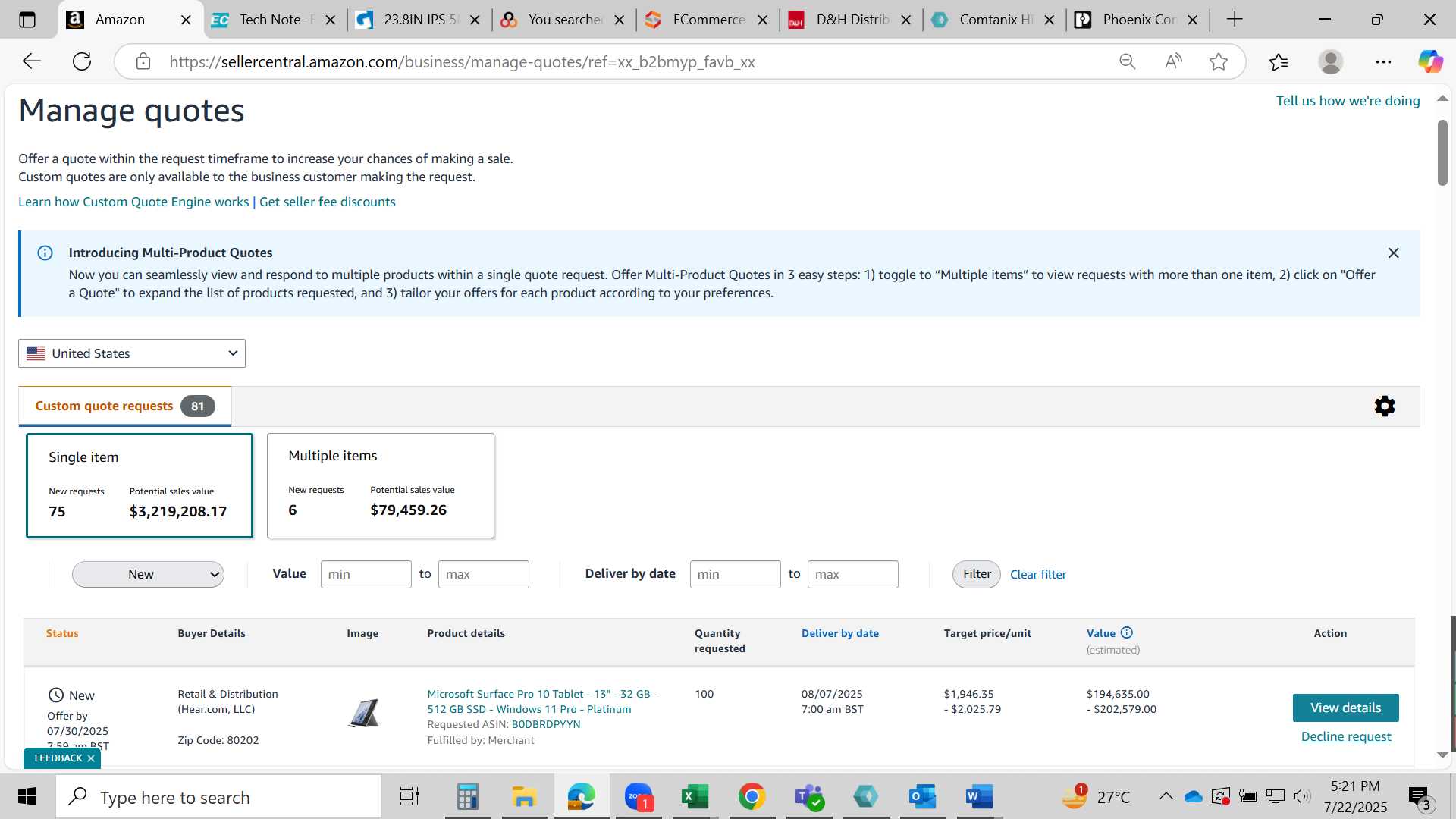Click the Multi-Product Quotes banner info icon

click(x=45, y=253)
